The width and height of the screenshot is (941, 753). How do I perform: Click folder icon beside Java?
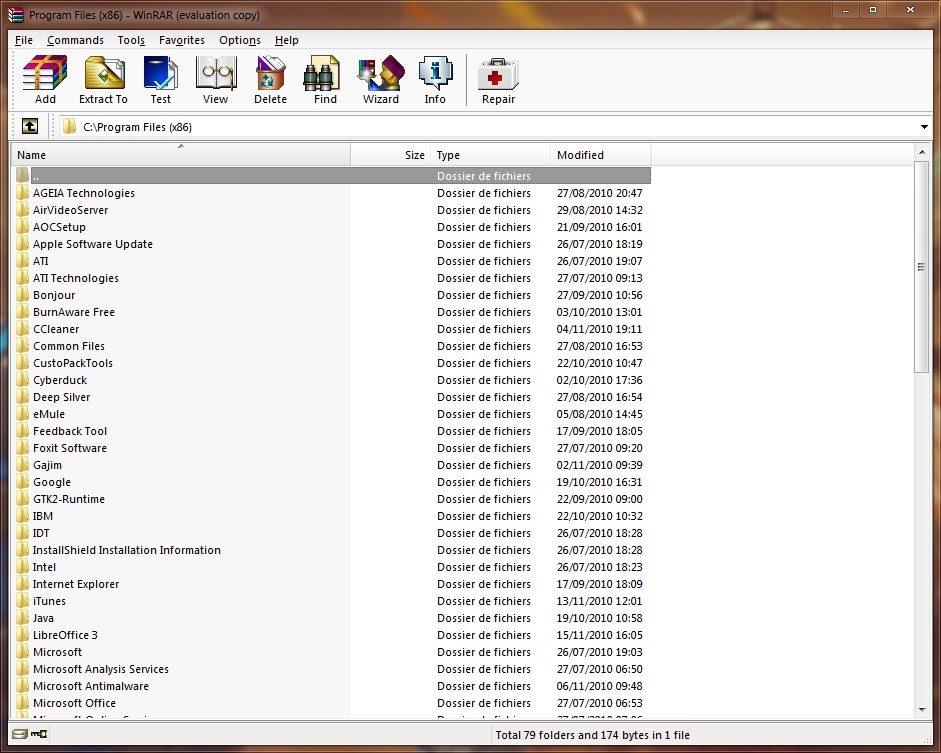pyautogui.click(x=23, y=618)
